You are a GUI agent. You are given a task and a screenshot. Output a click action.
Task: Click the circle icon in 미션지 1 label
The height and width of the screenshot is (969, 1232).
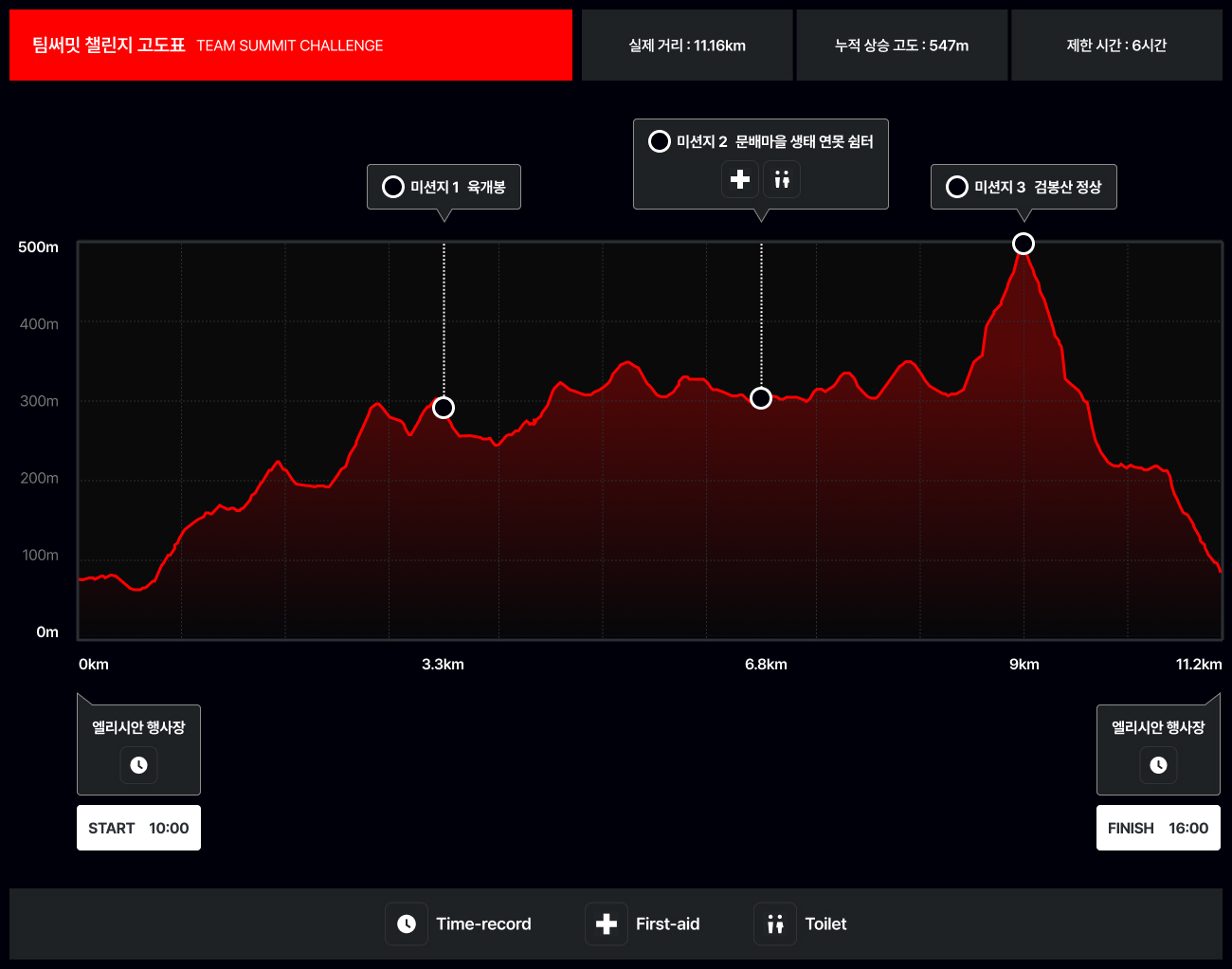coord(393,187)
